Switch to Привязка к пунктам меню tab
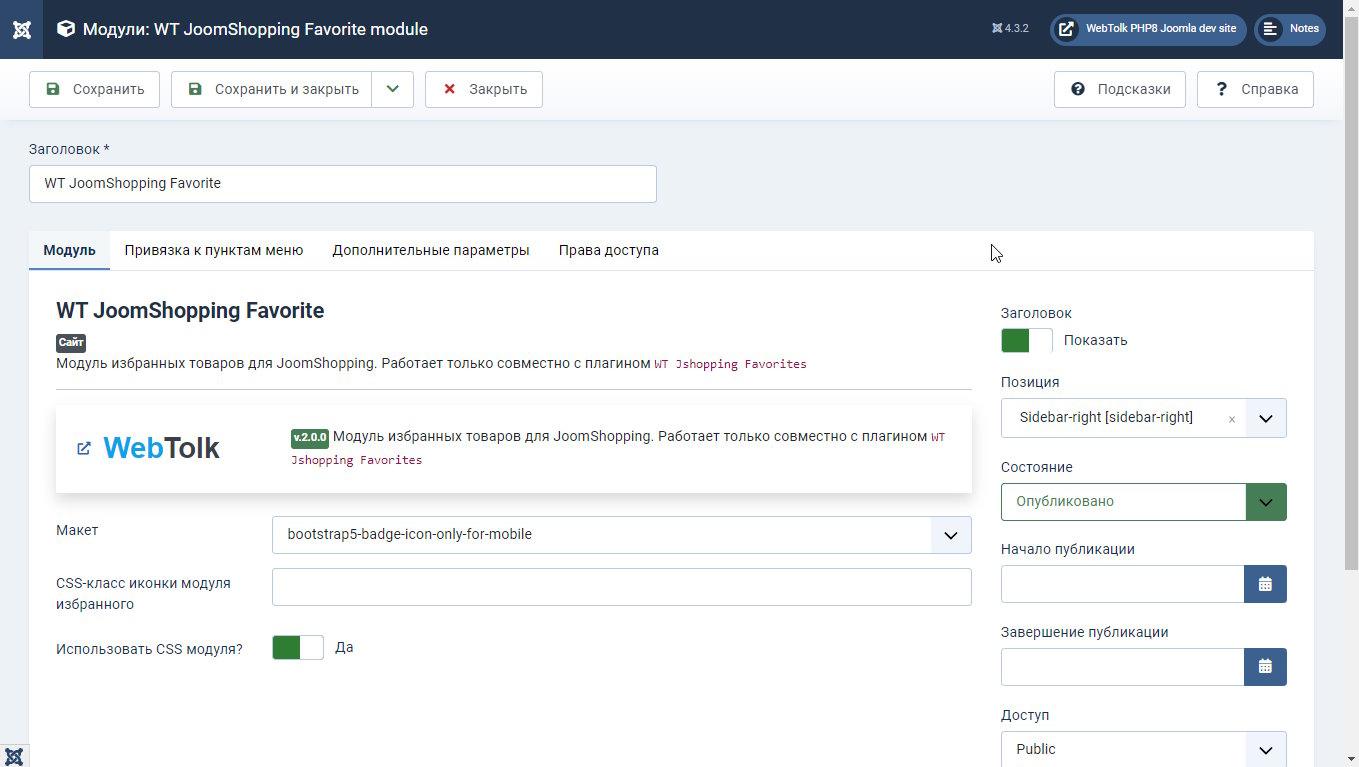1359x767 pixels. 214,250
